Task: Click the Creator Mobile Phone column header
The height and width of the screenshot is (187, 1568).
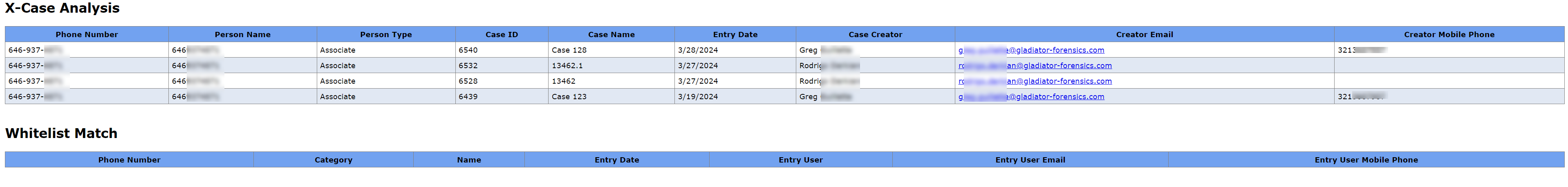Action: (x=1449, y=35)
